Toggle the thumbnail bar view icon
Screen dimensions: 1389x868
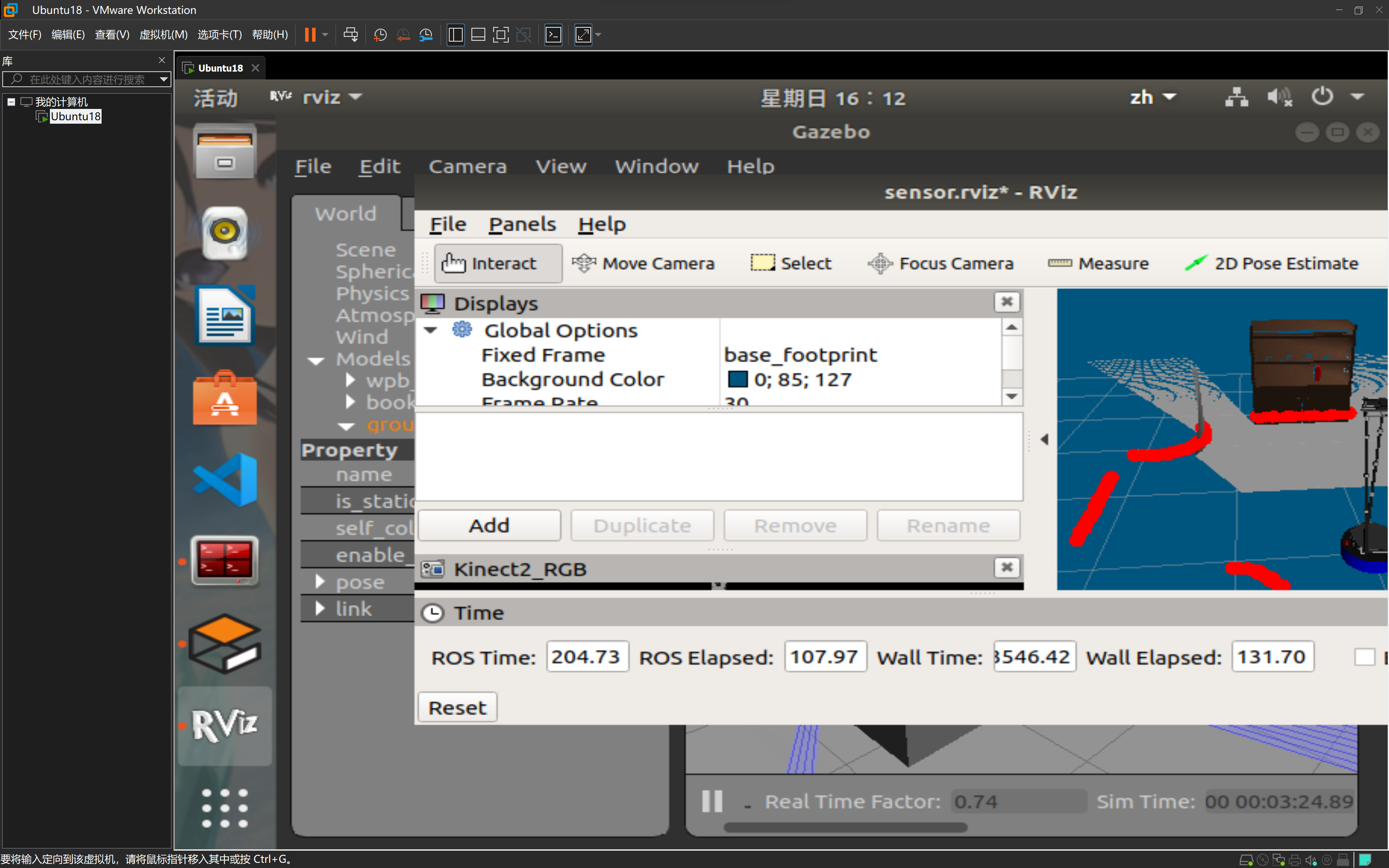click(478, 35)
